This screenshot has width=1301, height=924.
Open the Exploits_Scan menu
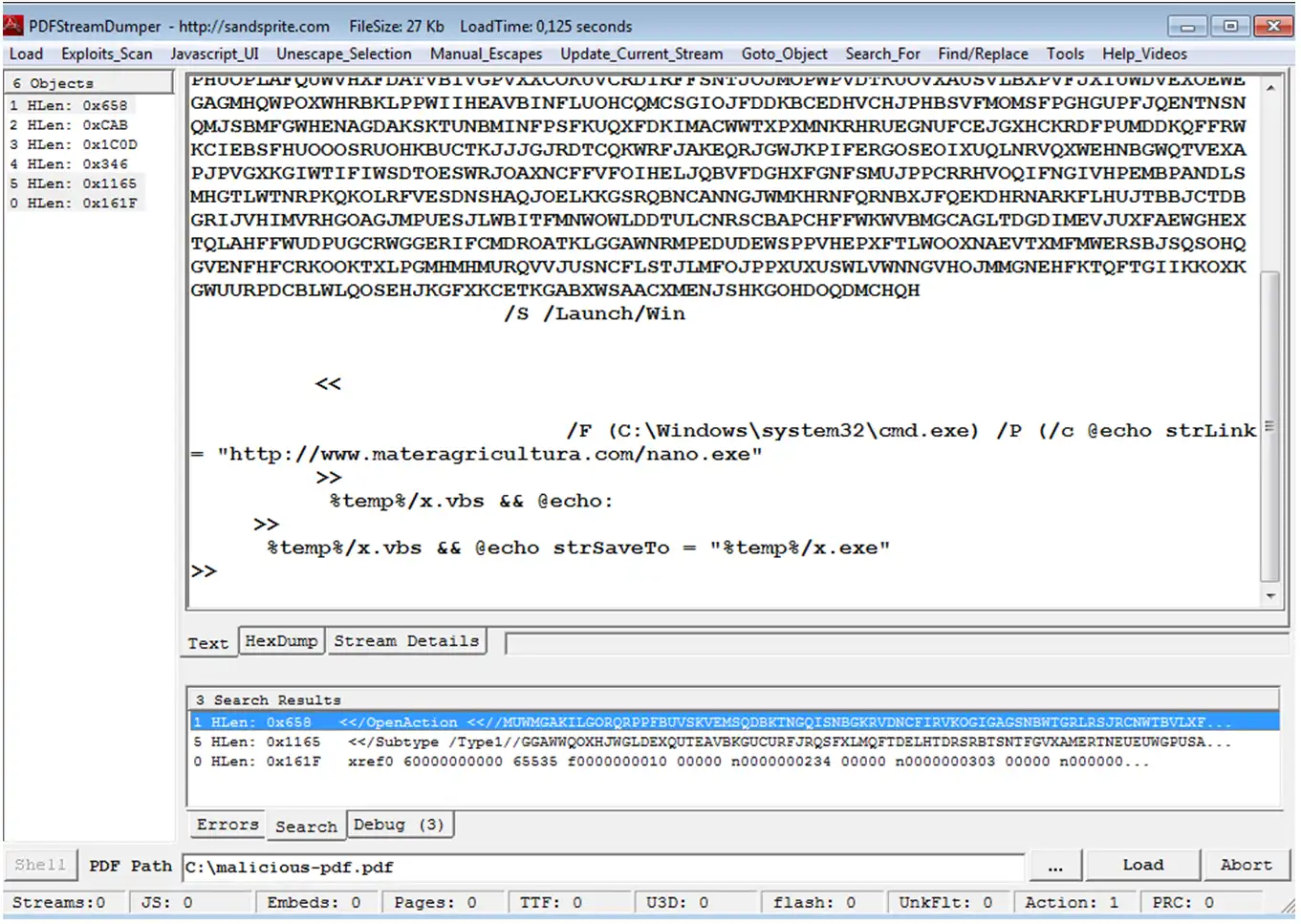(x=107, y=54)
